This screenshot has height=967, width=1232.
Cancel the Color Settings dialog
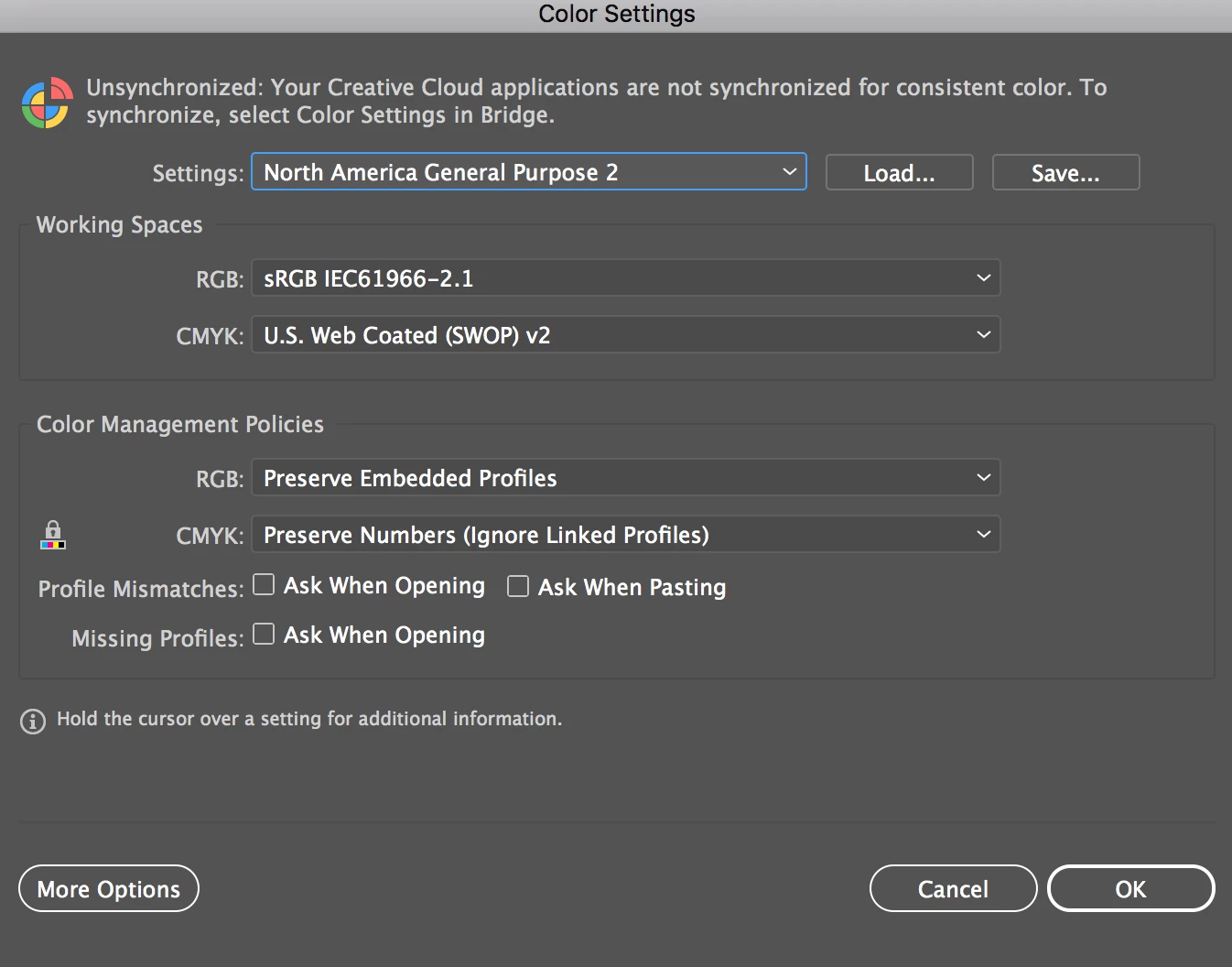[x=953, y=888]
